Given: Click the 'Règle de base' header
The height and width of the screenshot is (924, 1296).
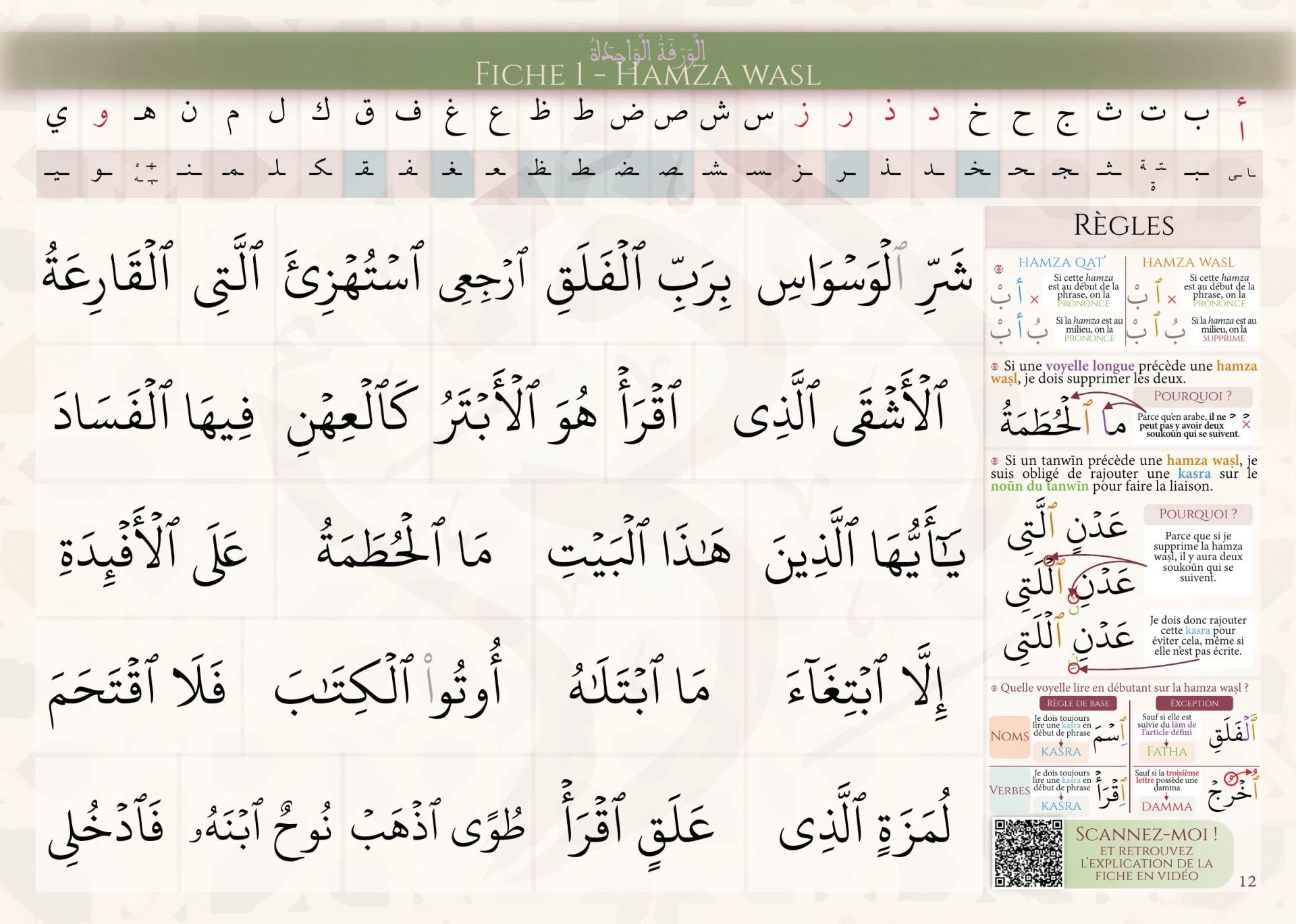Looking at the screenshot, I should point(1078,703).
